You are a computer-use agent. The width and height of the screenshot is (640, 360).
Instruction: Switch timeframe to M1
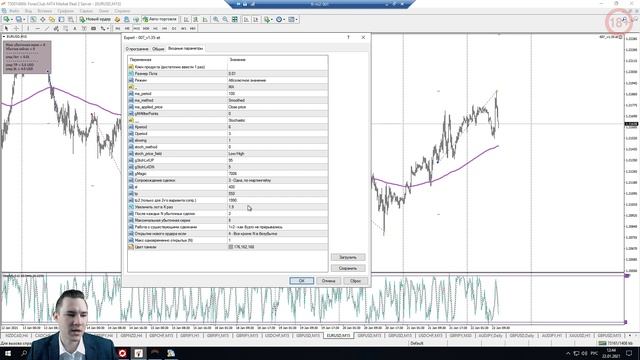click(x=118, y=29)
